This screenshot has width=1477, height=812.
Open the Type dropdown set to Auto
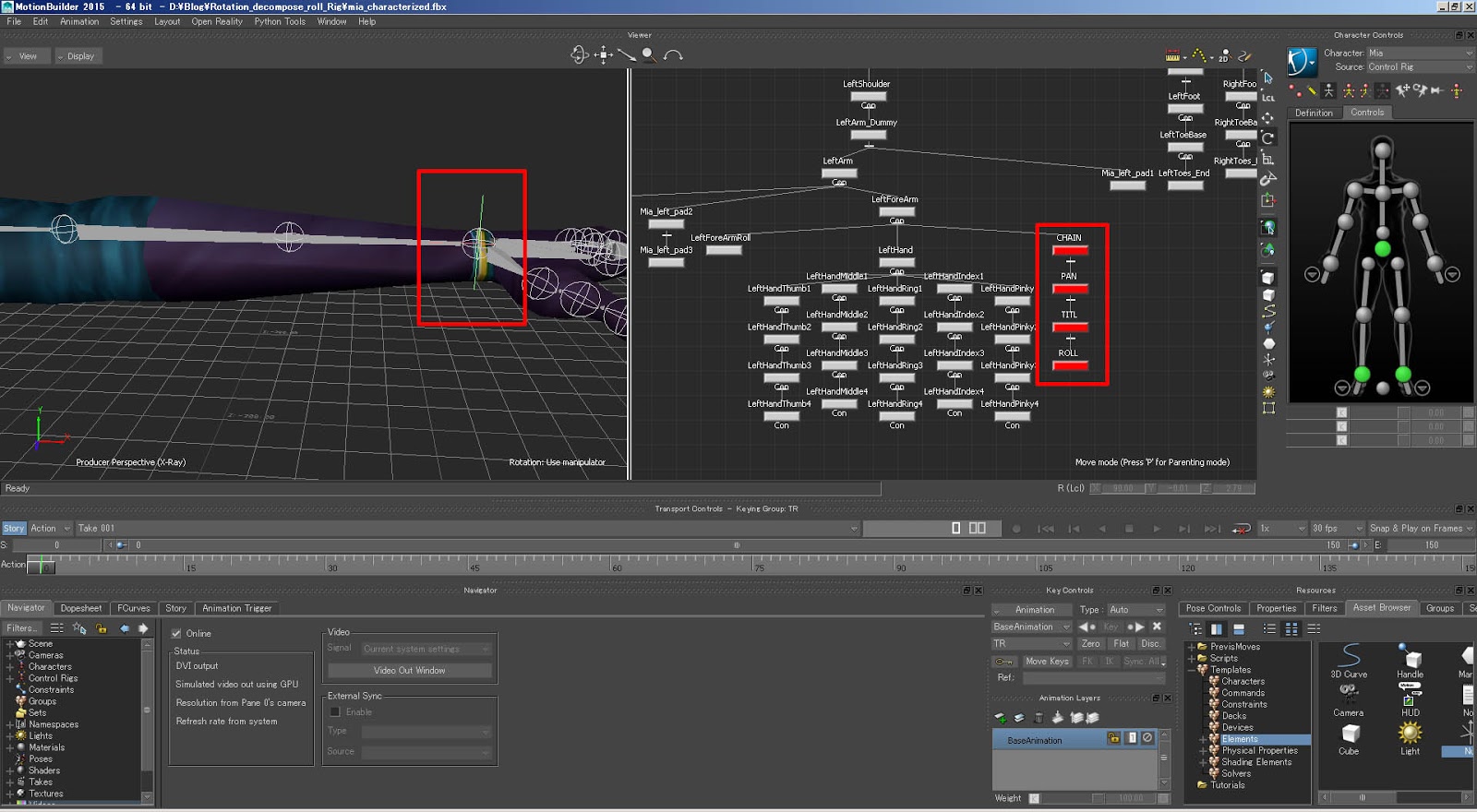1135,610
